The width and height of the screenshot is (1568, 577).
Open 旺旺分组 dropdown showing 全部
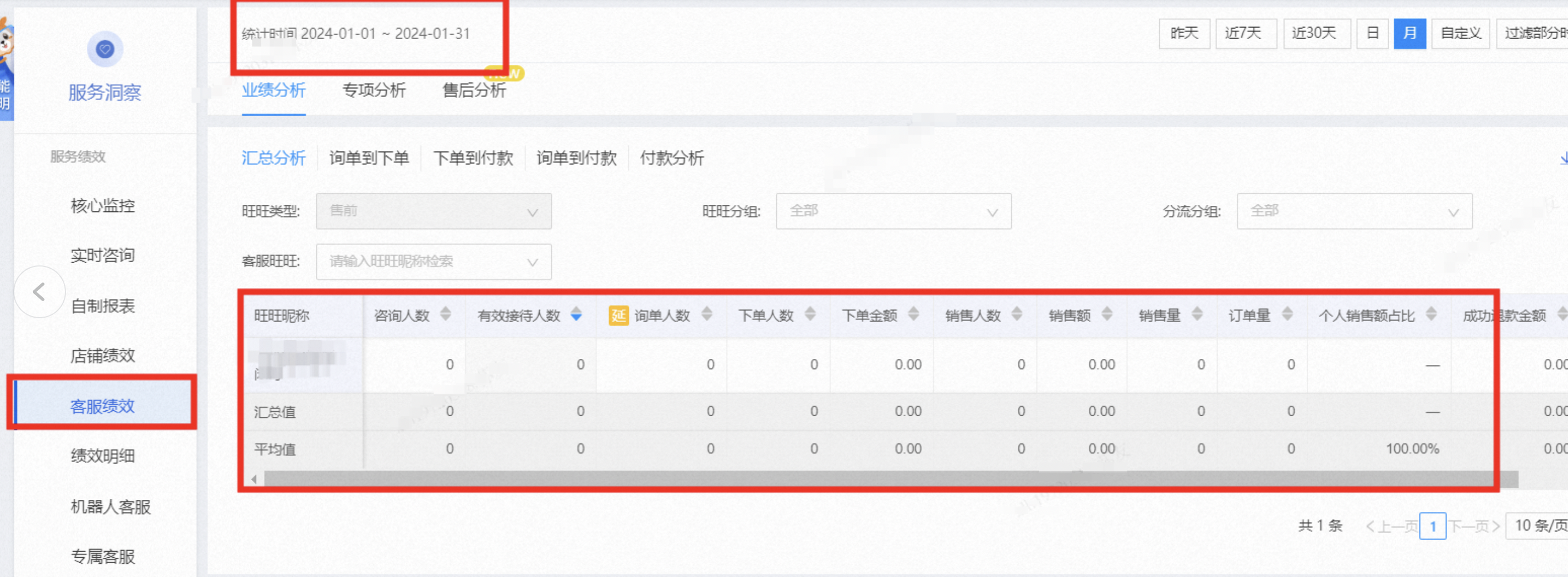coord(893,211)
